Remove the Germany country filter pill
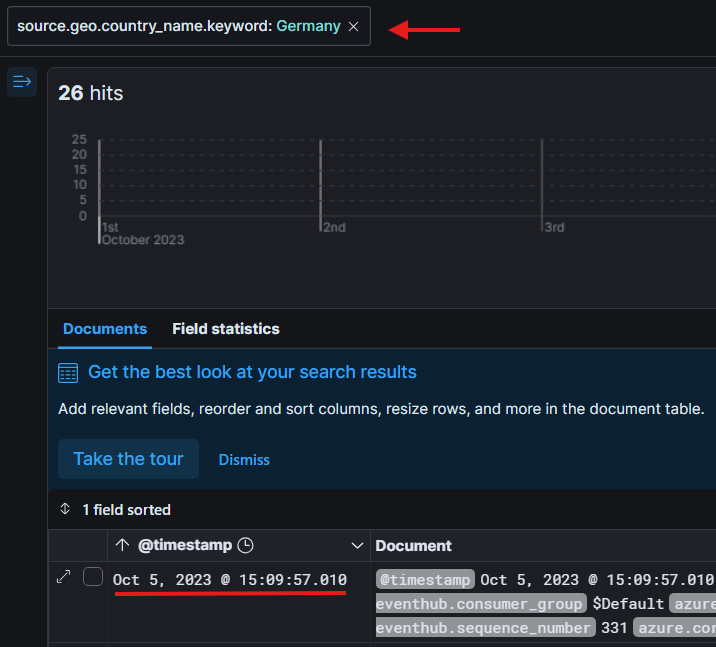The width and height of the screenshot is (716, 647). tap(353, 27)
